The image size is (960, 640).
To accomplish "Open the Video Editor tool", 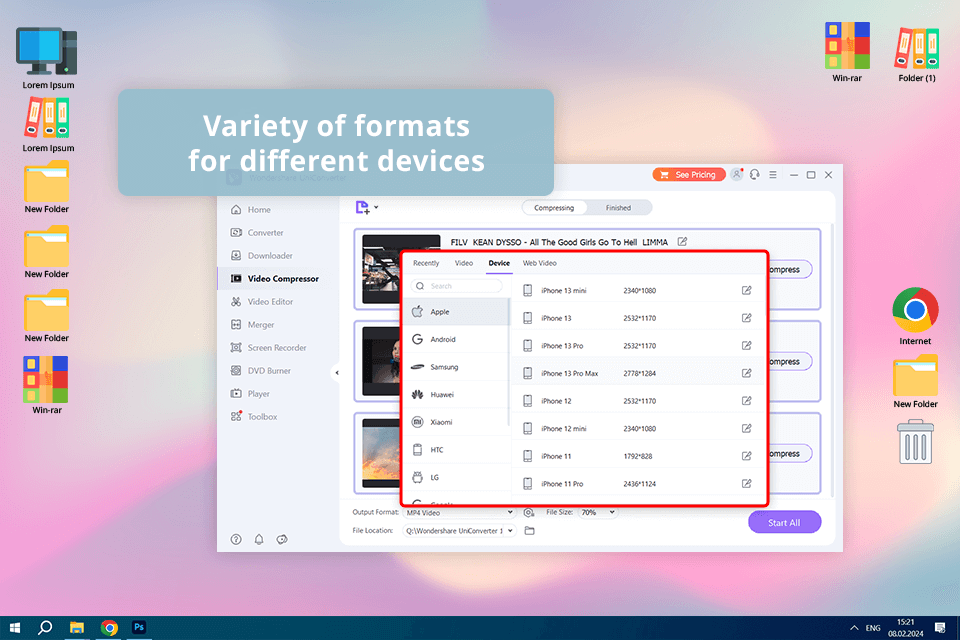I will [x=261, y=301].
